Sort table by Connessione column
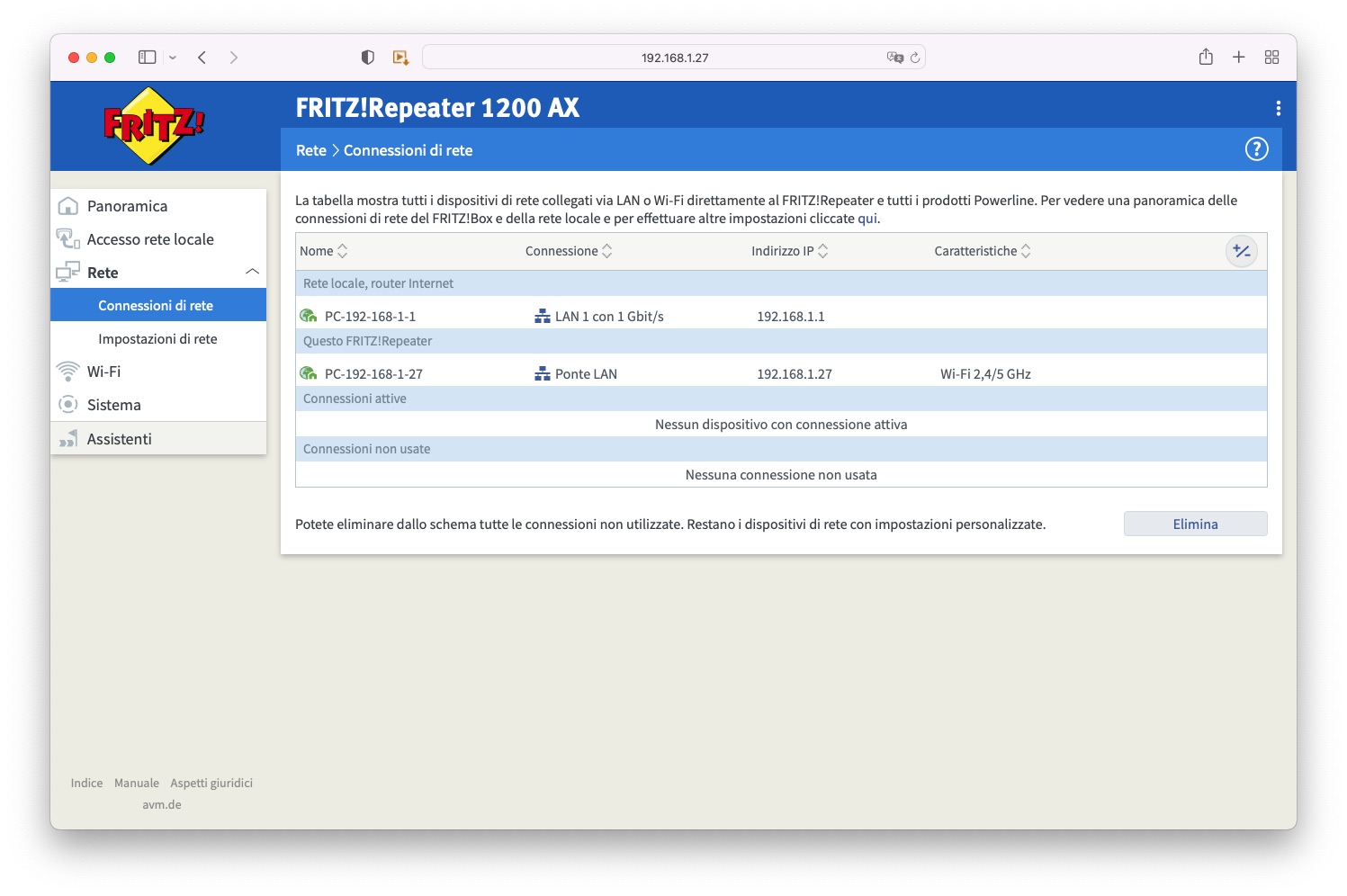 569,251
